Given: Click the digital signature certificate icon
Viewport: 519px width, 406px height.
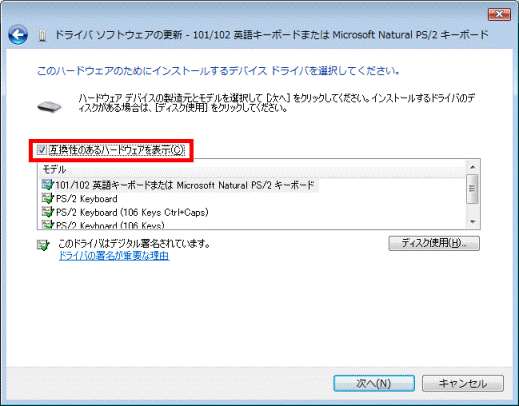Looking at the screenshot, I should click(43, 245).
